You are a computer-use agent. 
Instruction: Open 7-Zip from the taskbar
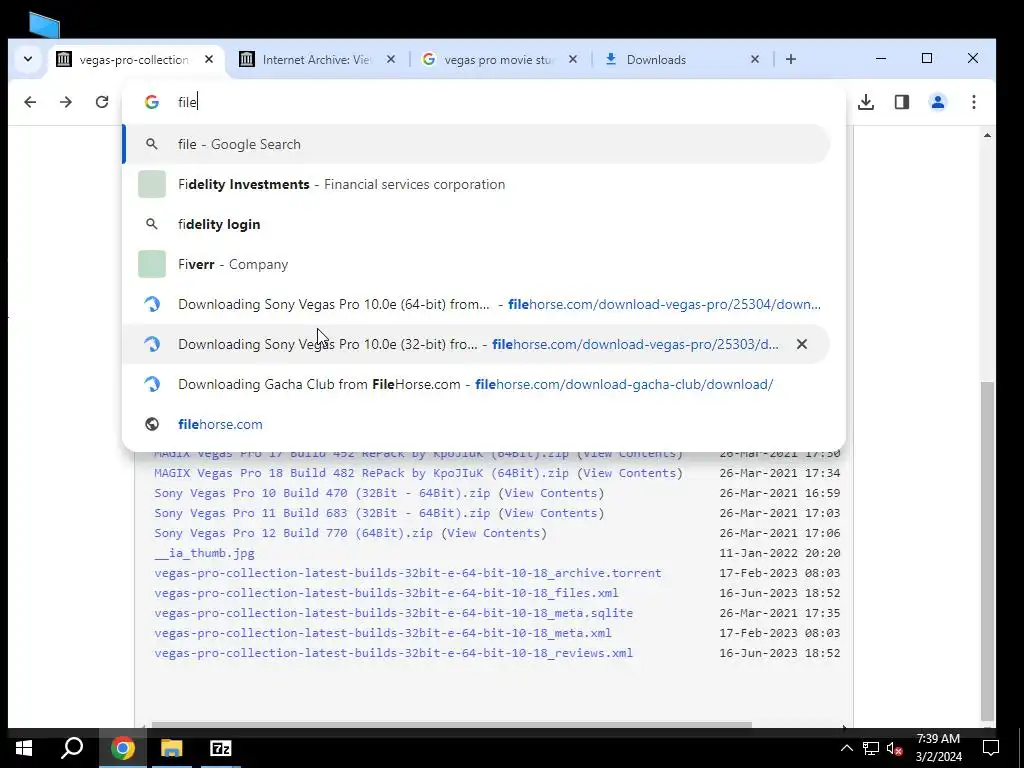221,748
